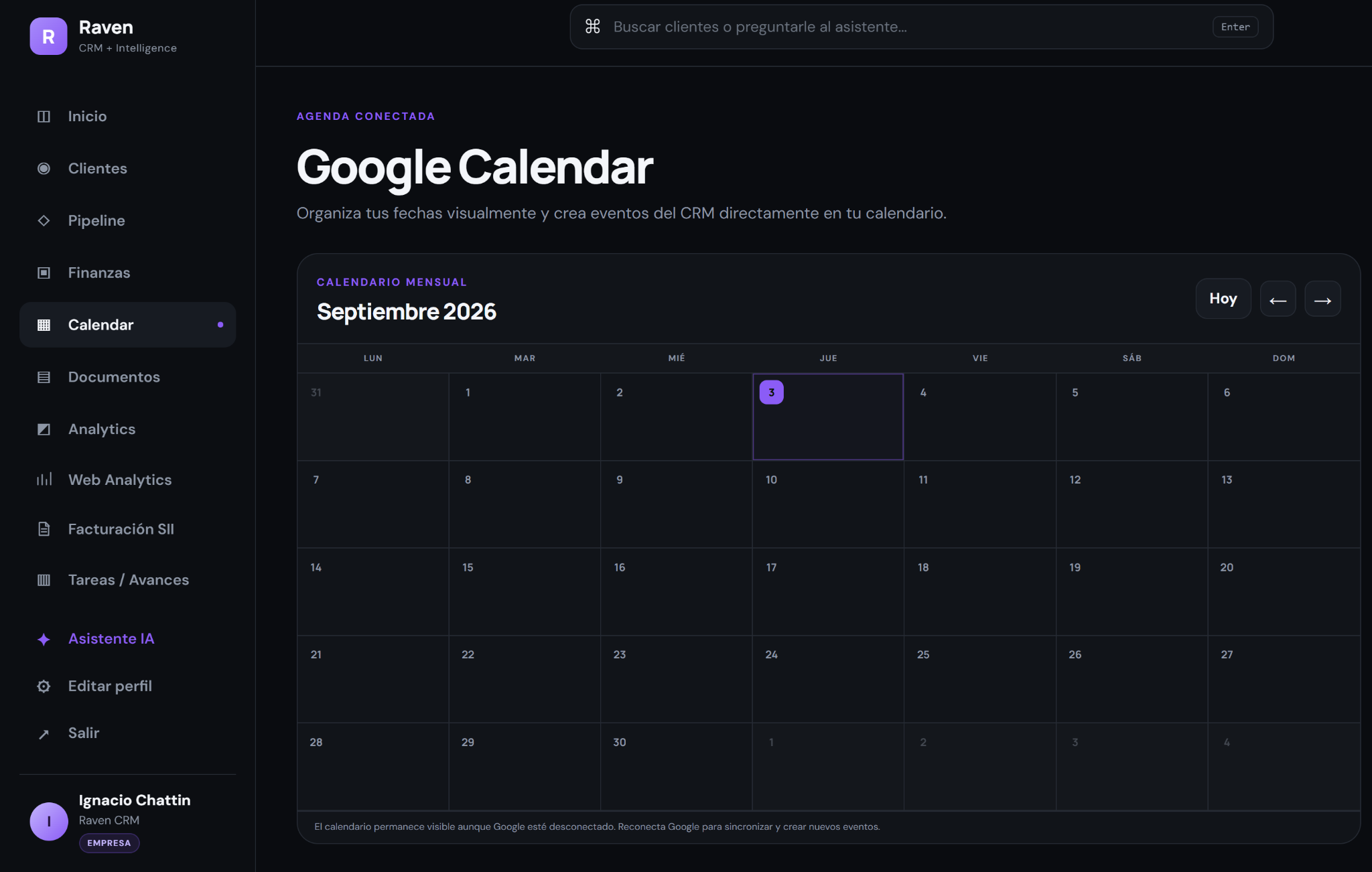This screenshot has height=872, width=1372.
Task: Open the Analytics menu item
Action: tap(127, 429)
